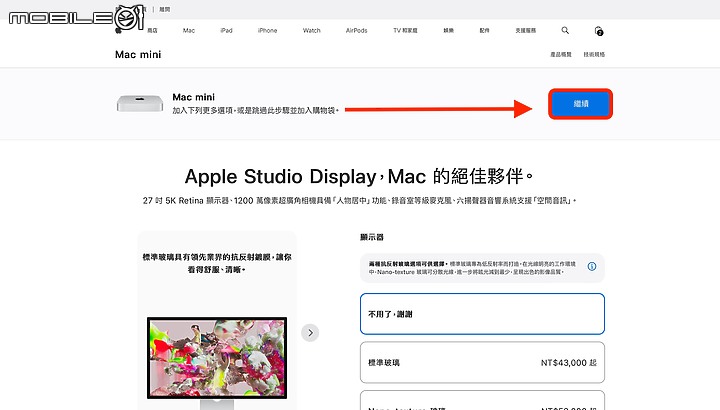This screenshot has width=720, height=410.
Task: Select the 不用了，謝謝 option
Action: [482, 314]
